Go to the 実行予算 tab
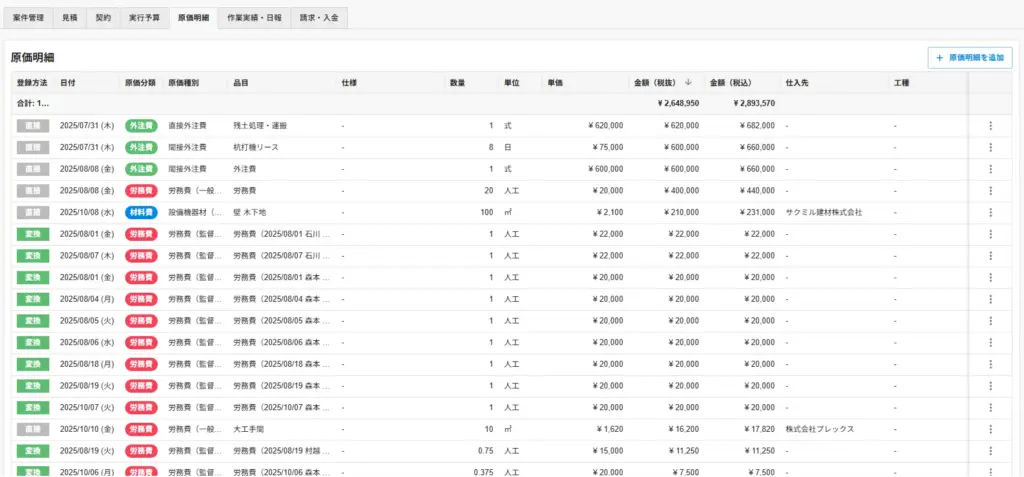Screen dimensions: 1024x477 click(x=144, y=18)
